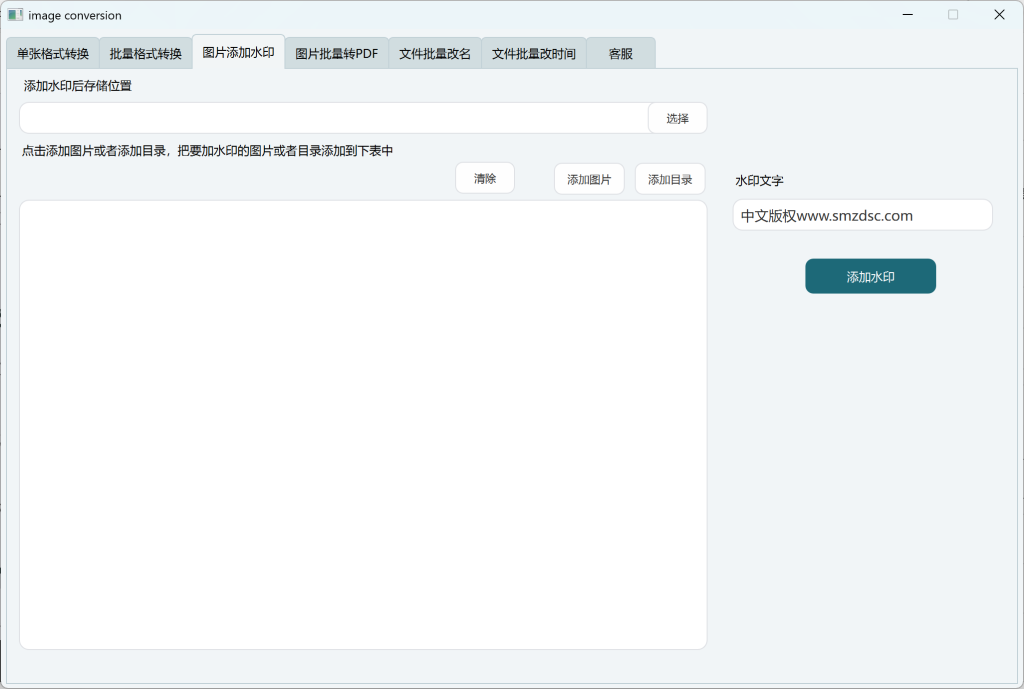The height and width of the screenshot is (689, 1024).
Task: Switch to the 单张格式转换 tab
Action: [53, 54]
